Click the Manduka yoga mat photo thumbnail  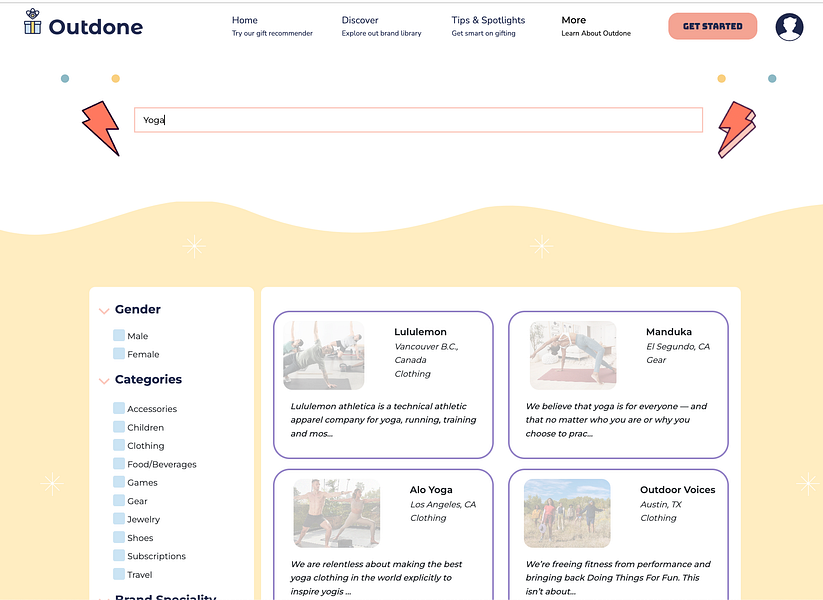pos(573,355)
